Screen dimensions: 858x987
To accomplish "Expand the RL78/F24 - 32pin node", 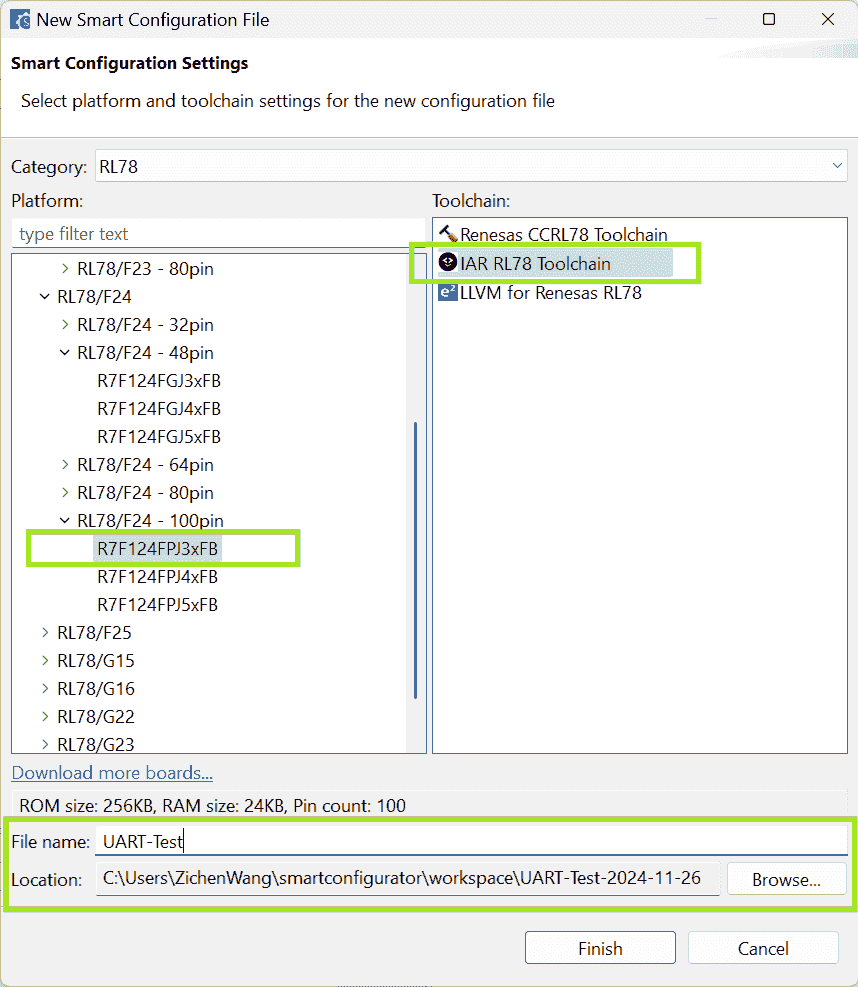I will [x=65, y=325].
